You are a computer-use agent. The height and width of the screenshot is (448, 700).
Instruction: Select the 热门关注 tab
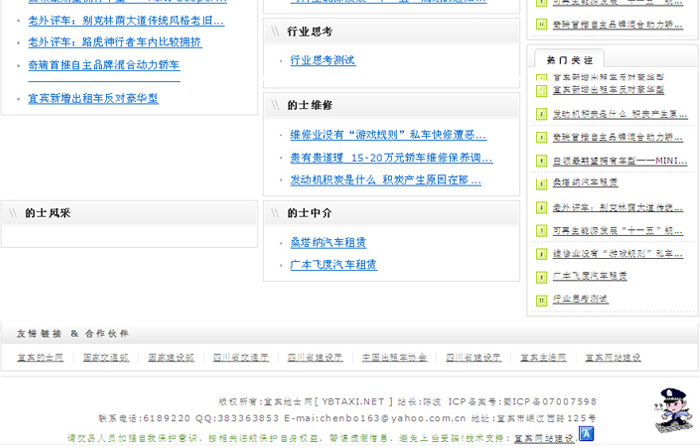point(569,60)
